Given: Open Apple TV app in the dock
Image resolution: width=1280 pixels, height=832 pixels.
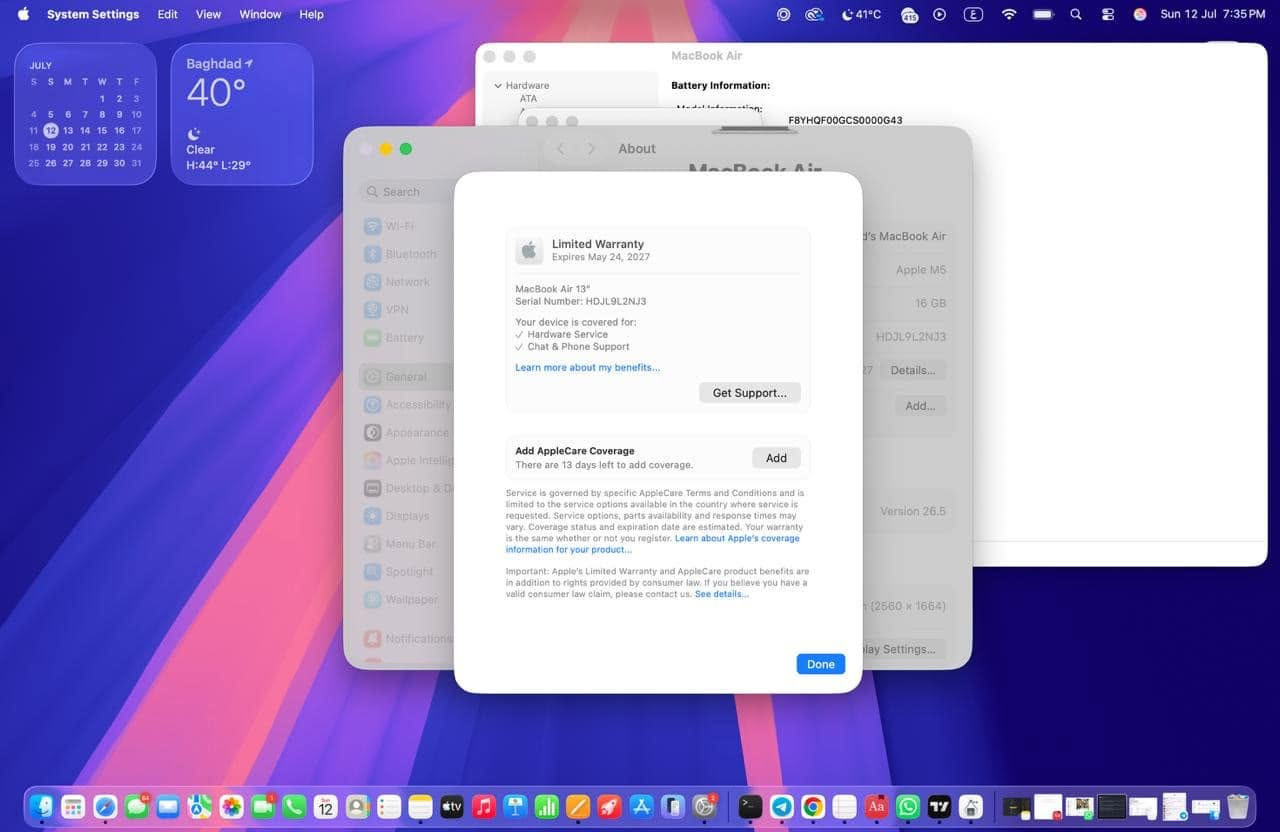Looking at the screenshot, I should click(x=452, y=806).
